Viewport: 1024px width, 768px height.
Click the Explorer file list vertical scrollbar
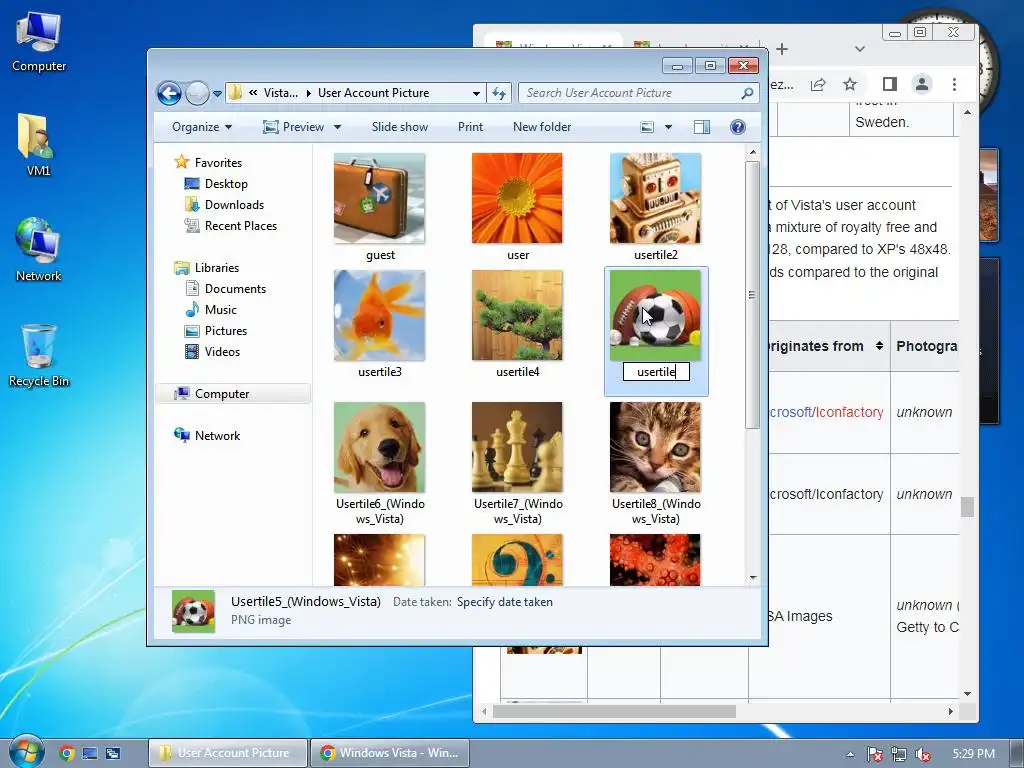tap(752, 295)
